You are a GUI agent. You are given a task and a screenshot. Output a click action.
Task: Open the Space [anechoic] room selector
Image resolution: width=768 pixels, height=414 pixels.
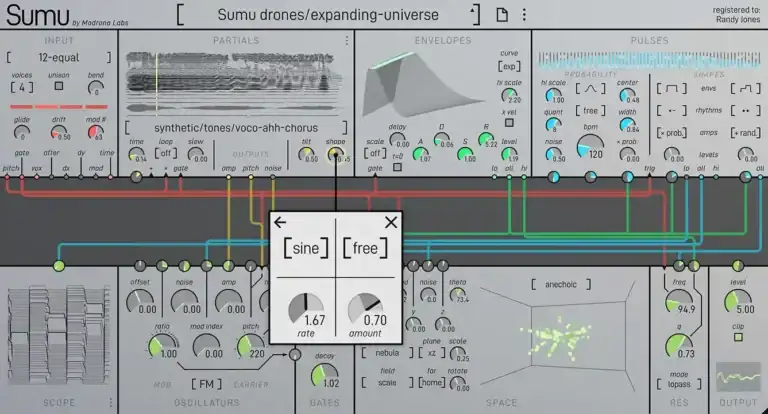[561, 284]
